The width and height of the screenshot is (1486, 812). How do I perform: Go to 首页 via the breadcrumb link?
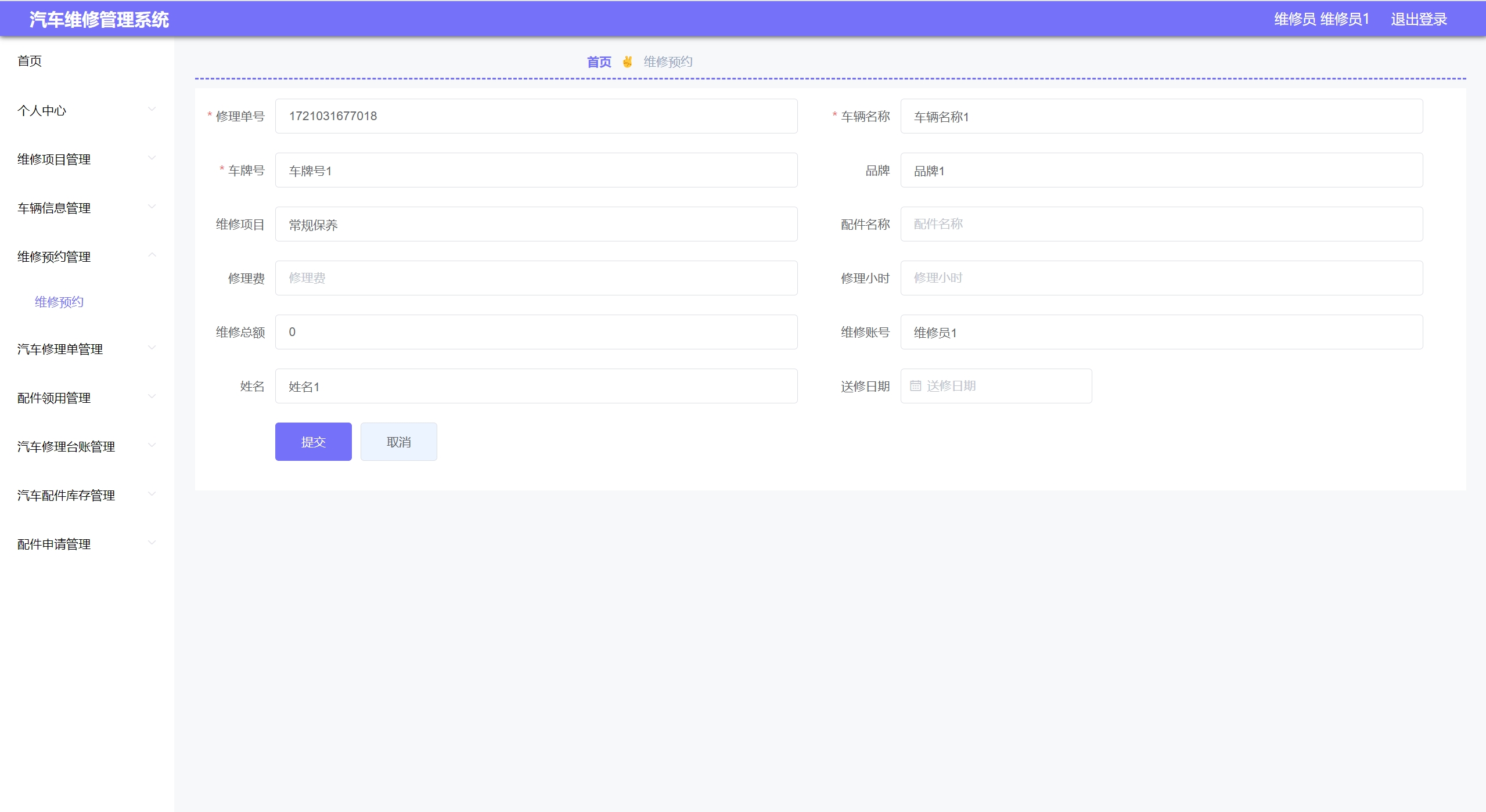599,62
